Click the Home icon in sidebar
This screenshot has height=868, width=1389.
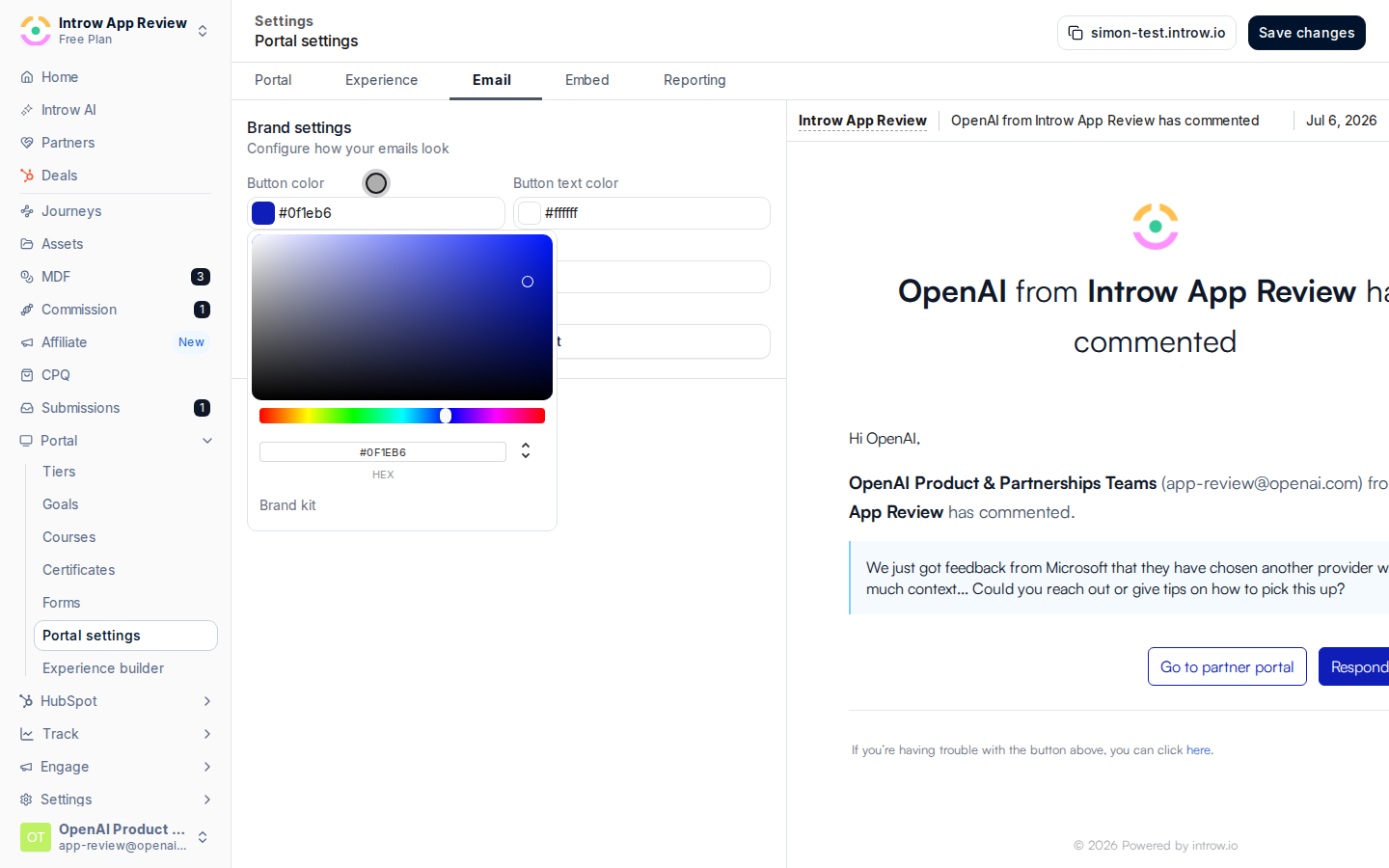[x=27, y=77]
